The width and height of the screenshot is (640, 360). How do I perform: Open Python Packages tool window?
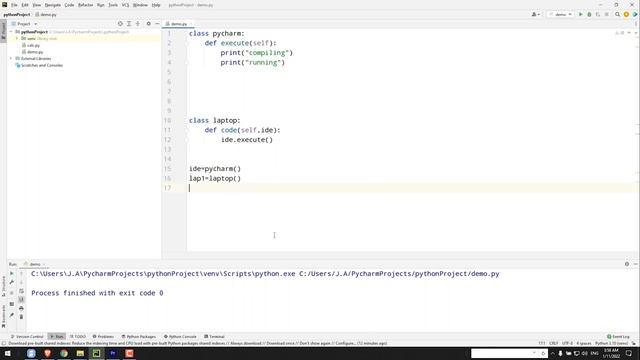[x=139, y=337]
